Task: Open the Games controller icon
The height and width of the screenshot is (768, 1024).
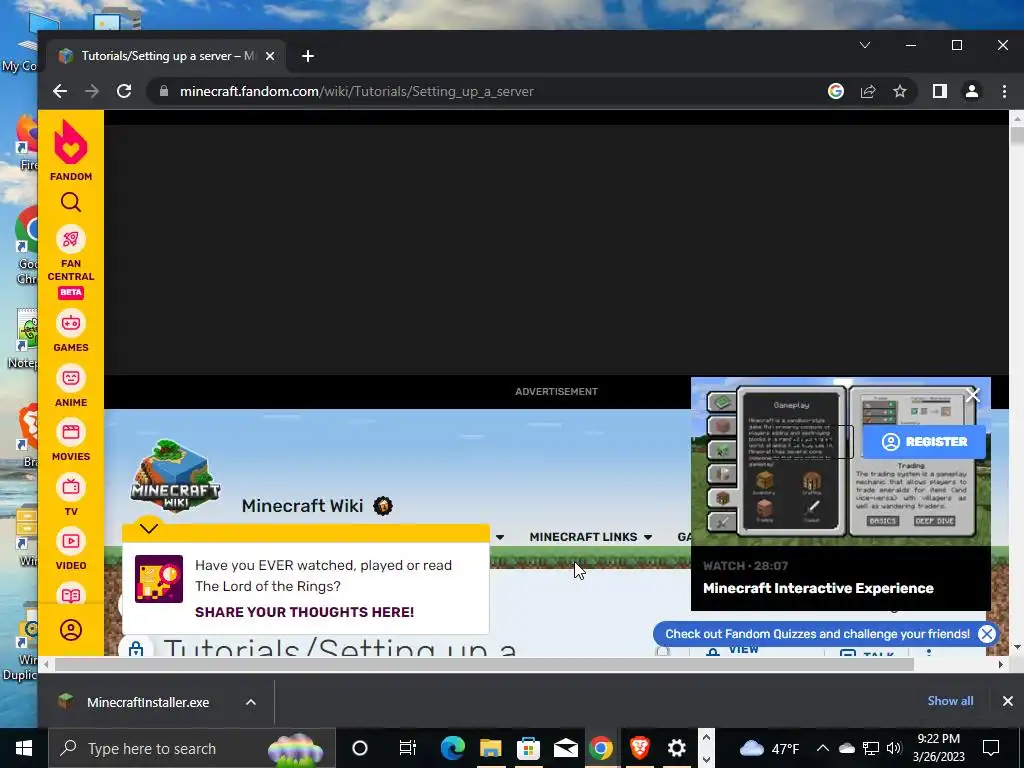Action: pos(71,323)
